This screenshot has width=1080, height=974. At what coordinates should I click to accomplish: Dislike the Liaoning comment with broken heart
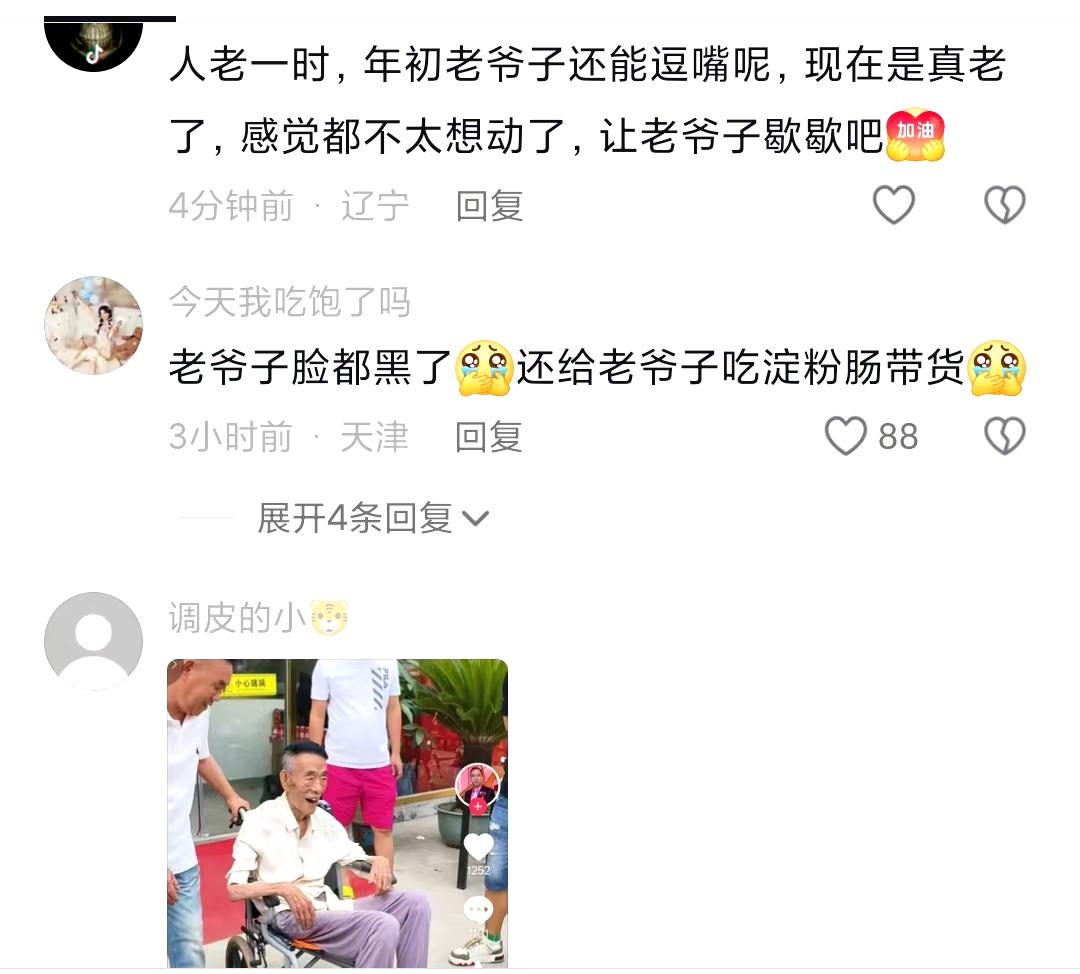pyautogui.click(x=1005, y=205)
